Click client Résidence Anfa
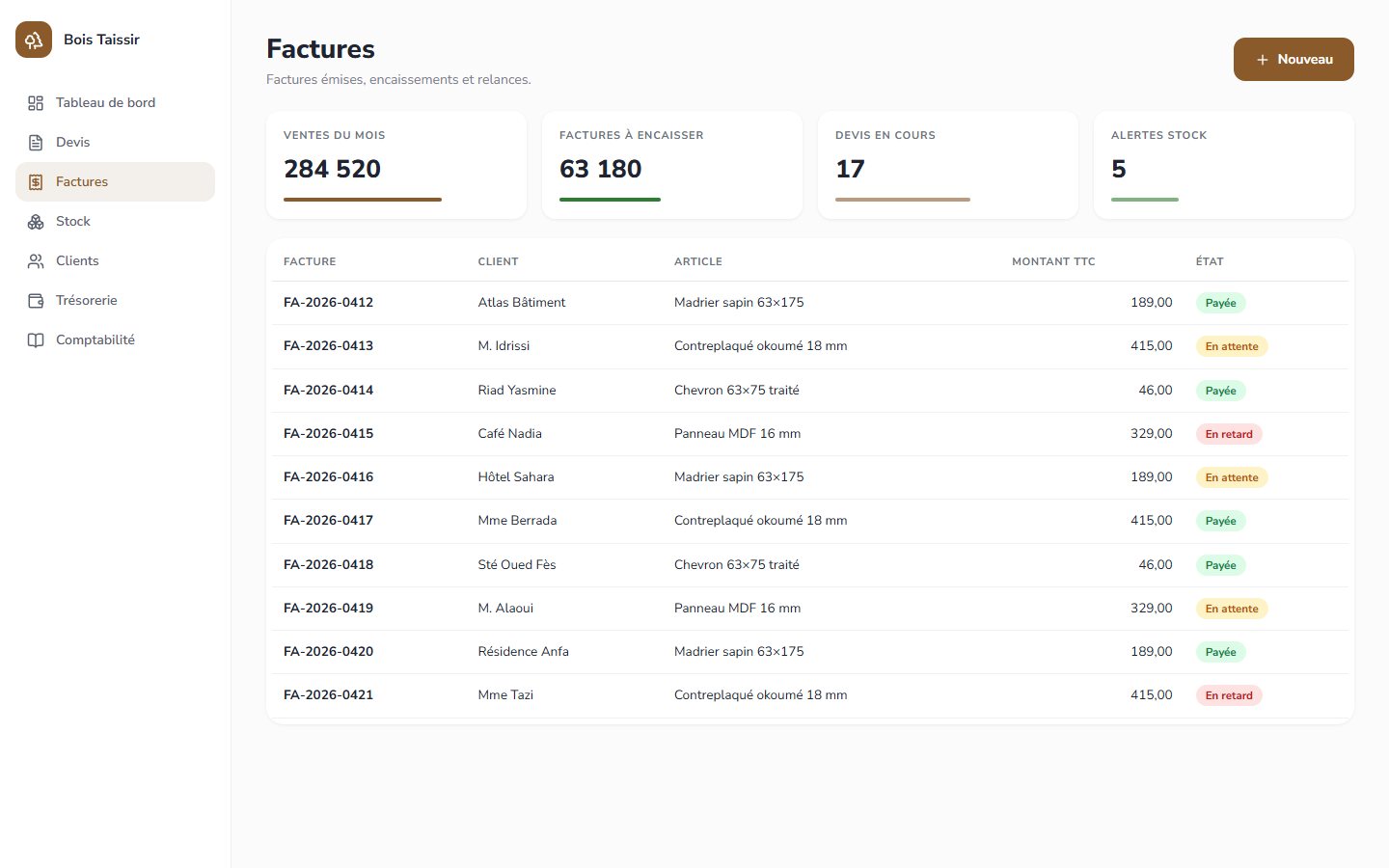Screen dimensions: 1389x868 (x=524, y=652)
